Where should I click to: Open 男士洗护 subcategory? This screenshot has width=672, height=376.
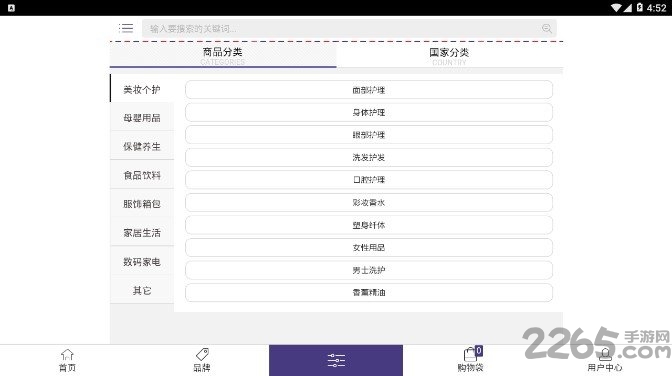coord(369,270)
